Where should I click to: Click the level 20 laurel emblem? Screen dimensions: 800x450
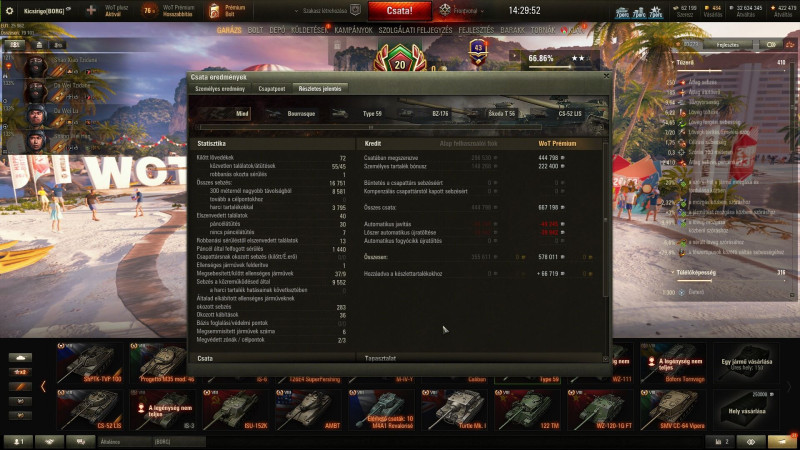pyautogui.click(x=400, y=60)
